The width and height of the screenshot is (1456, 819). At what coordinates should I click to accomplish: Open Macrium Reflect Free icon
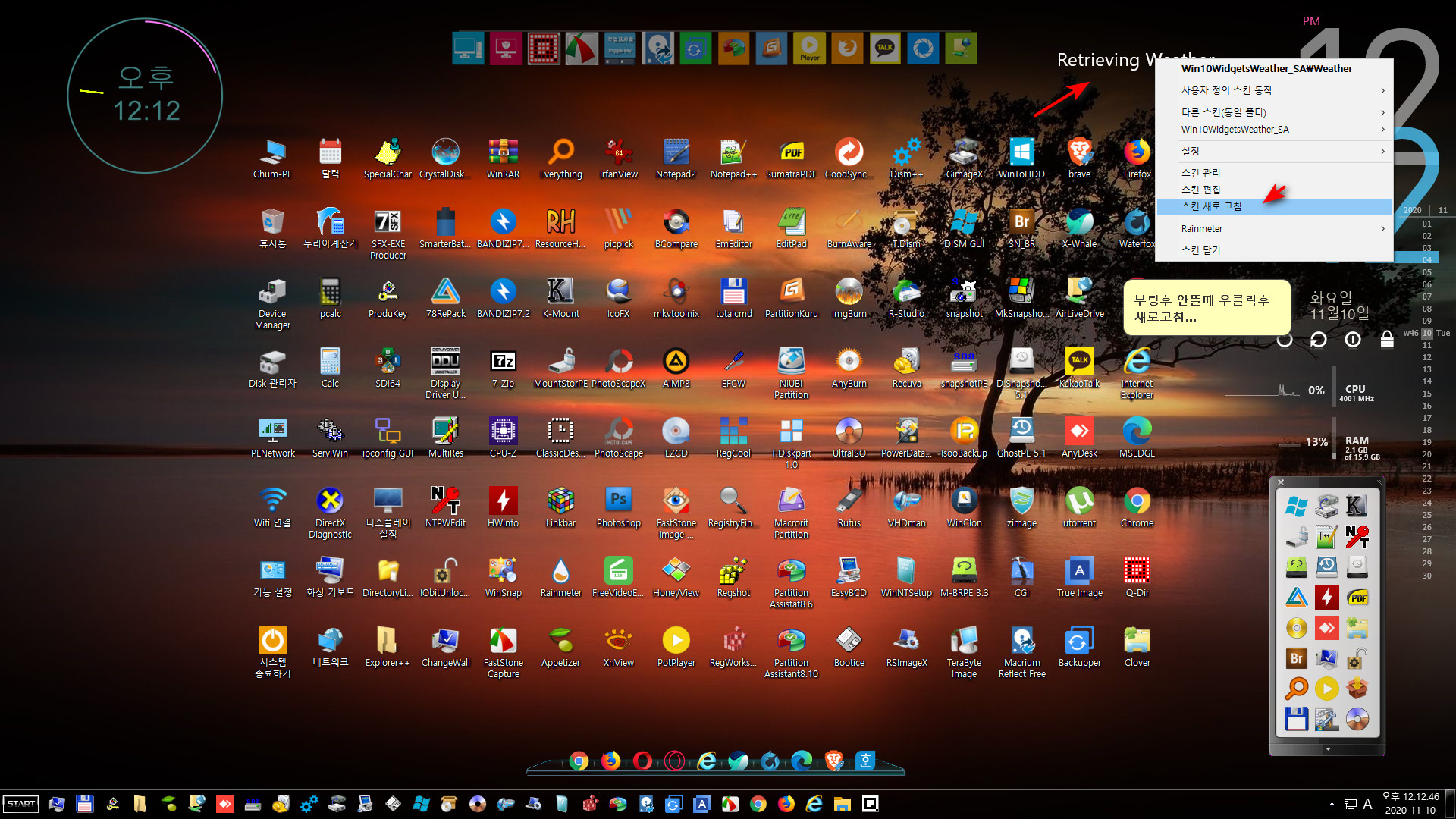pyautogui.click(x=1021, y=652)
